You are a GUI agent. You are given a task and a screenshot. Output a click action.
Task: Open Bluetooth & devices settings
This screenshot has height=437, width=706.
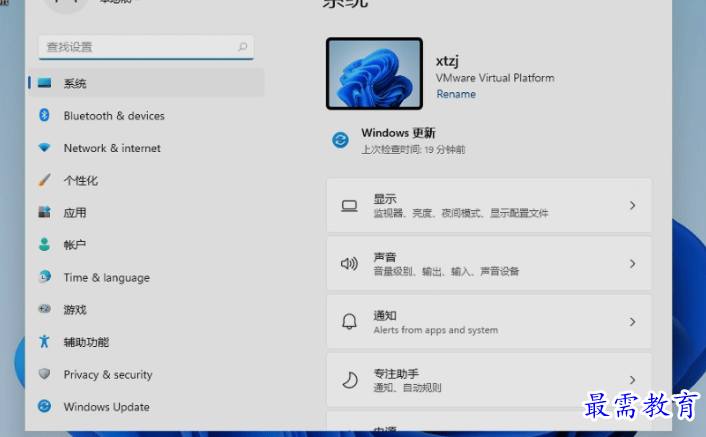(146, 116)
